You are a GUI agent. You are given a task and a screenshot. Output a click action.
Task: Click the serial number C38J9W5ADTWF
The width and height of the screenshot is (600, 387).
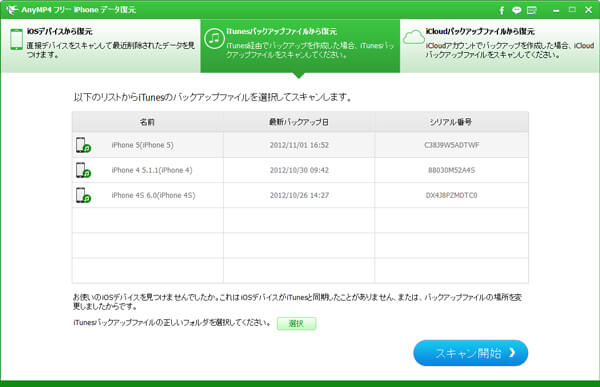tap(452, 145)
